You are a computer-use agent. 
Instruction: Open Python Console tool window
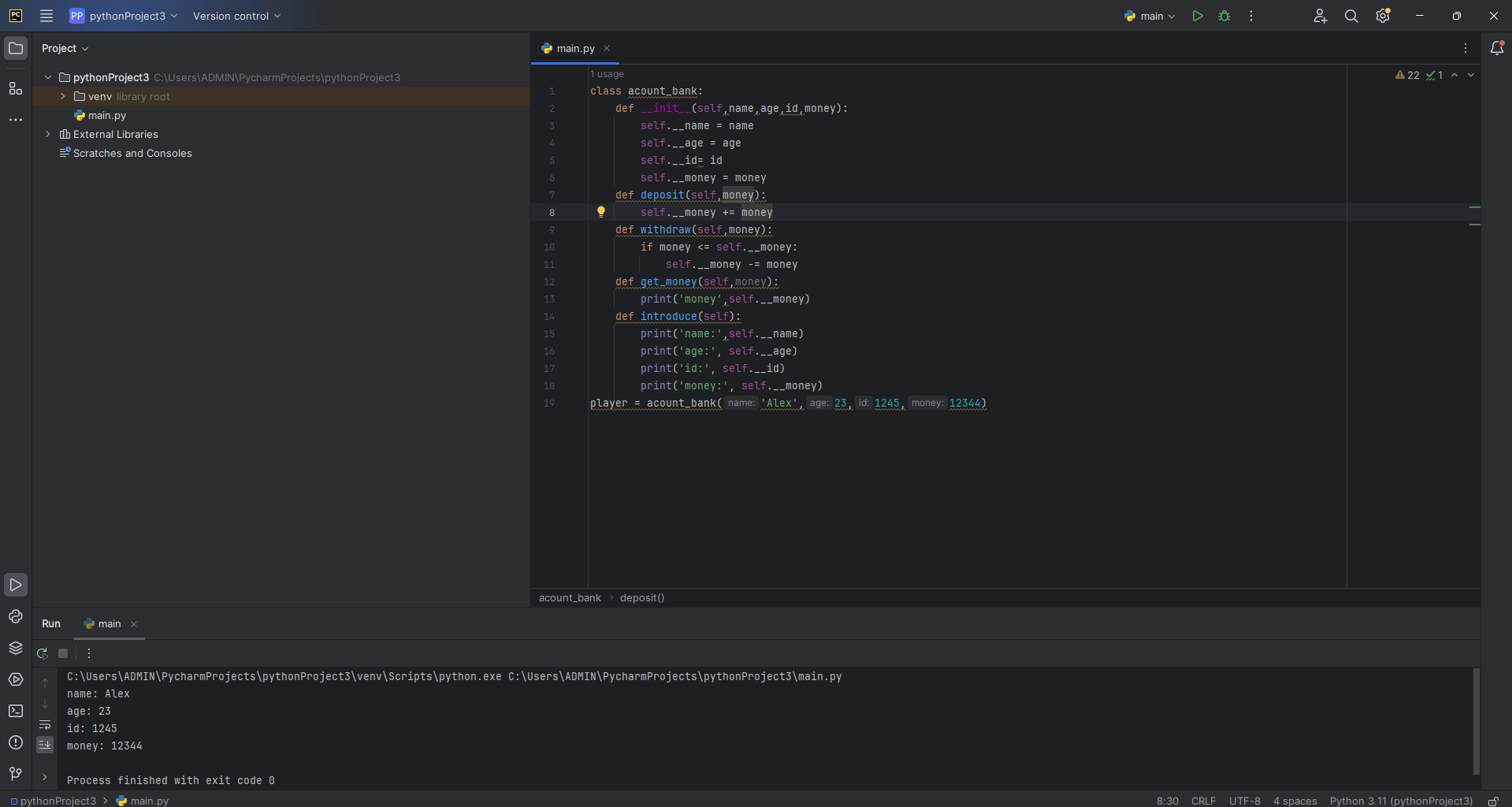pyautogui.click(x=16, y=616)
